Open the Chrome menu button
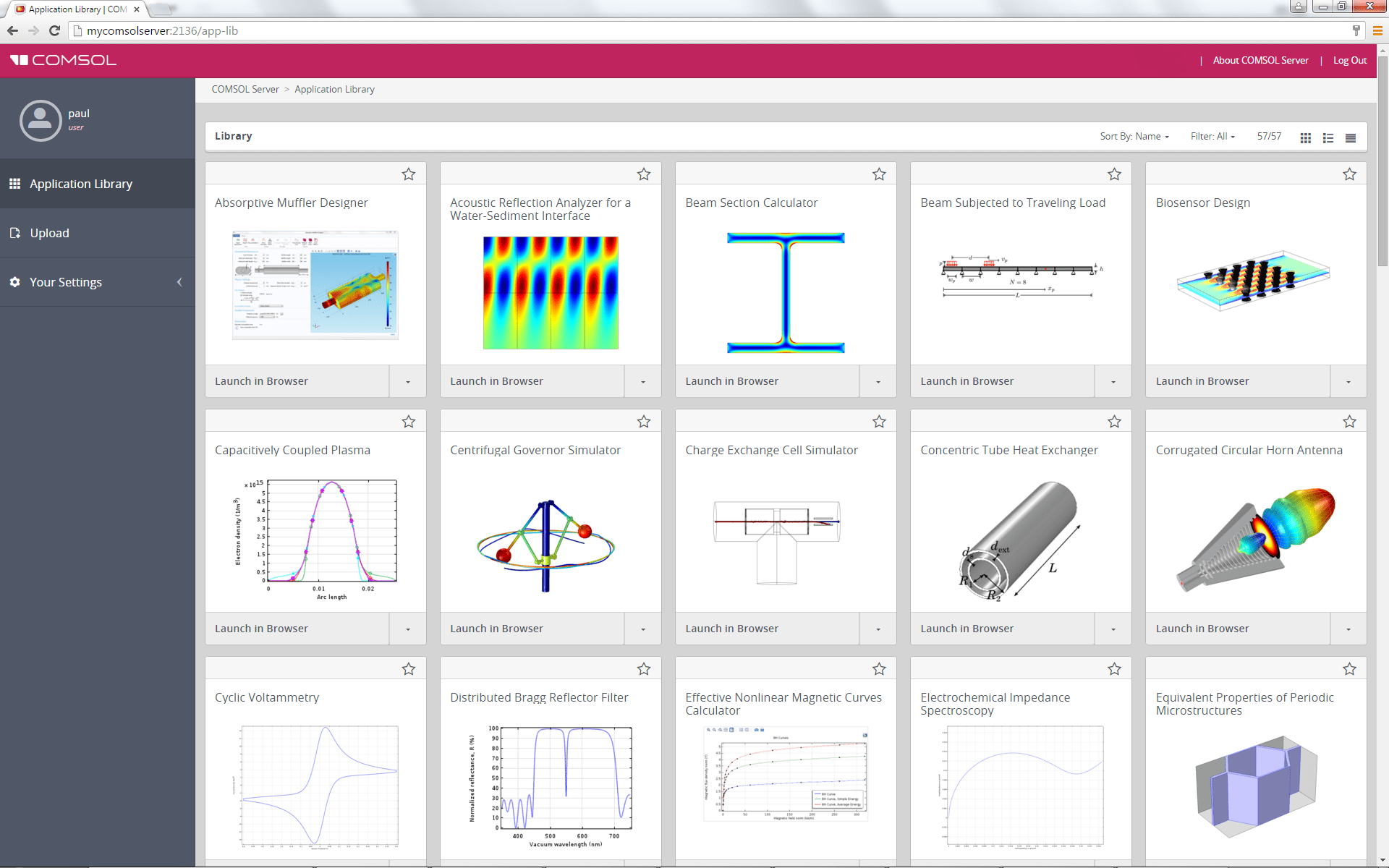 click(x=1377, y=30)
